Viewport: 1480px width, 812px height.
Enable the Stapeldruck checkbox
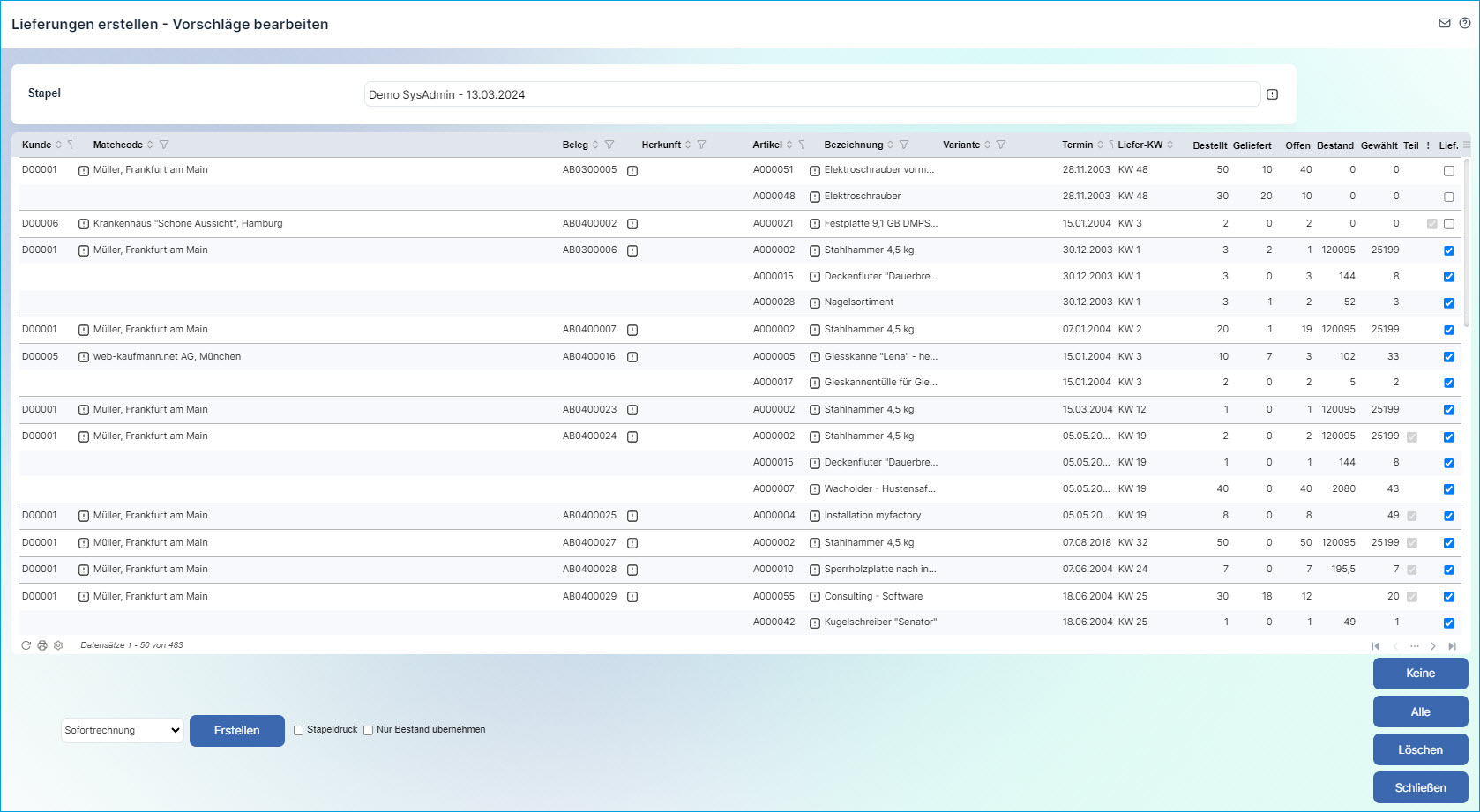pos(299,730)
